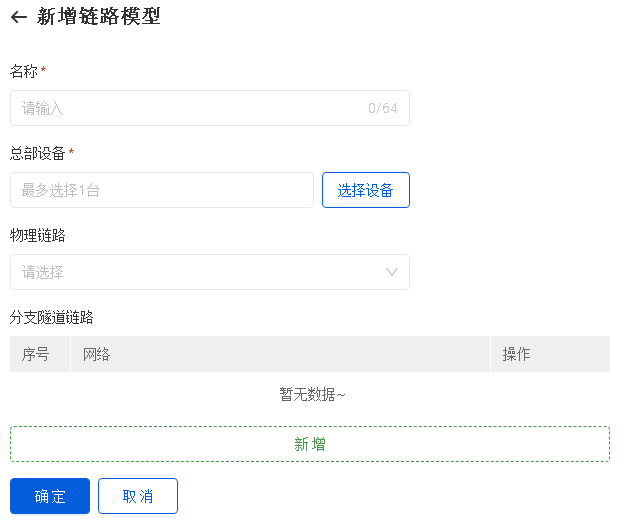This screenshot has width=633, height=527.
Task: Click the back arrow icon
Action: (18, 17)
